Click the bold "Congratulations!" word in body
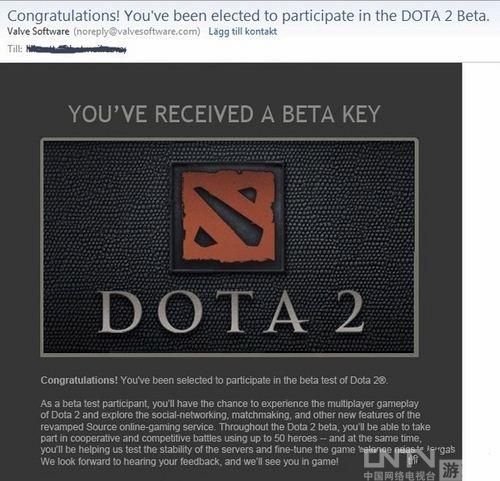The width and height of the screenshot is (500, 481). [x=79, y=380]
